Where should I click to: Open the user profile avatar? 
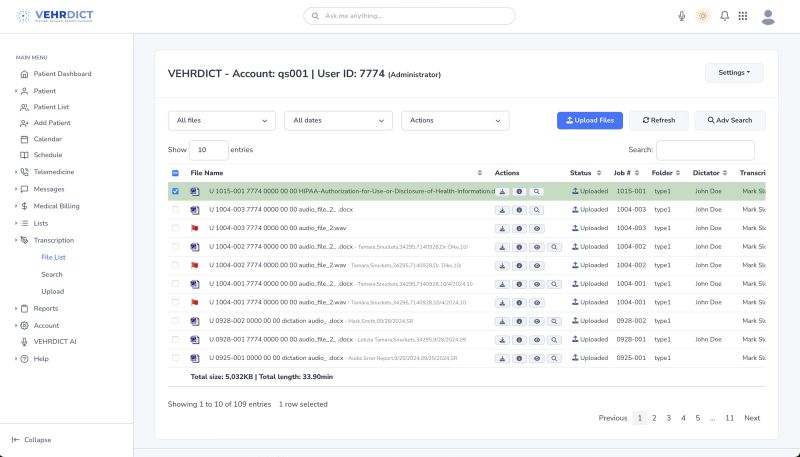tap(768, 17)
